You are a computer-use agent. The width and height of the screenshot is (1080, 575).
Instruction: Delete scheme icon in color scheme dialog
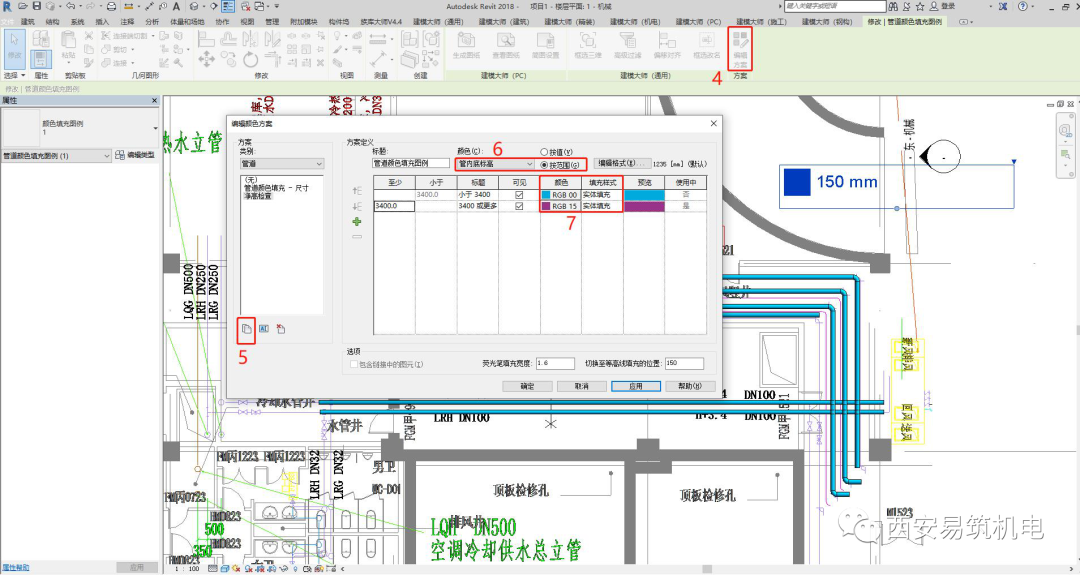280,329
